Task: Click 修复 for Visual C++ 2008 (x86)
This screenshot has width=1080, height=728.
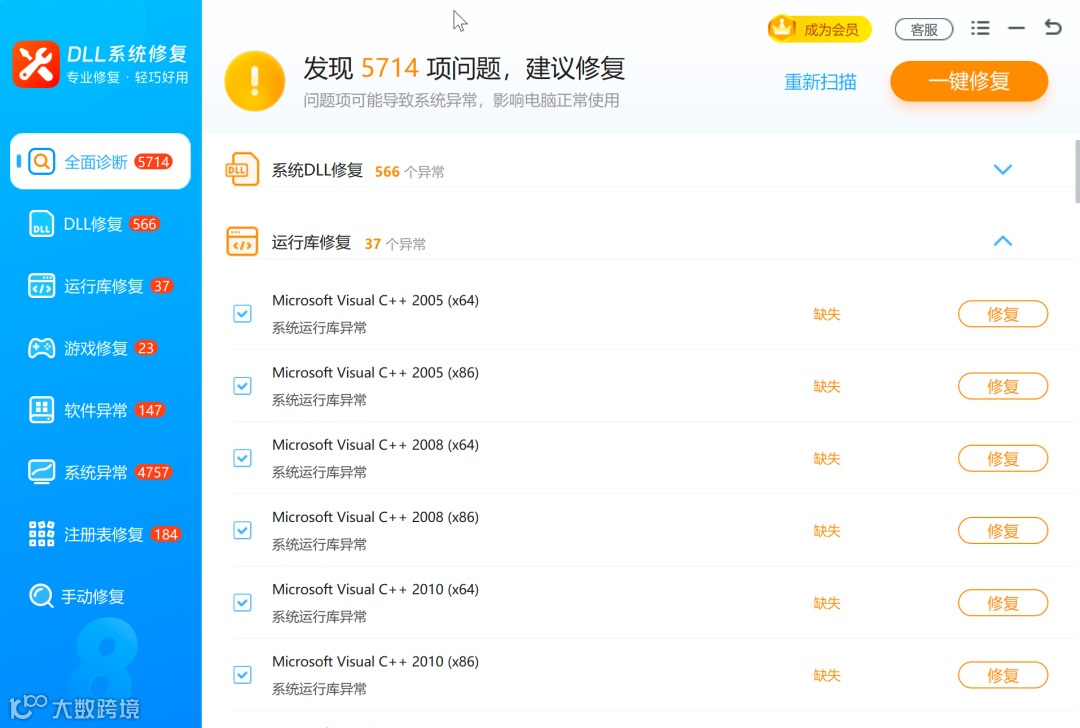Action: click(x=1003, y=531)
